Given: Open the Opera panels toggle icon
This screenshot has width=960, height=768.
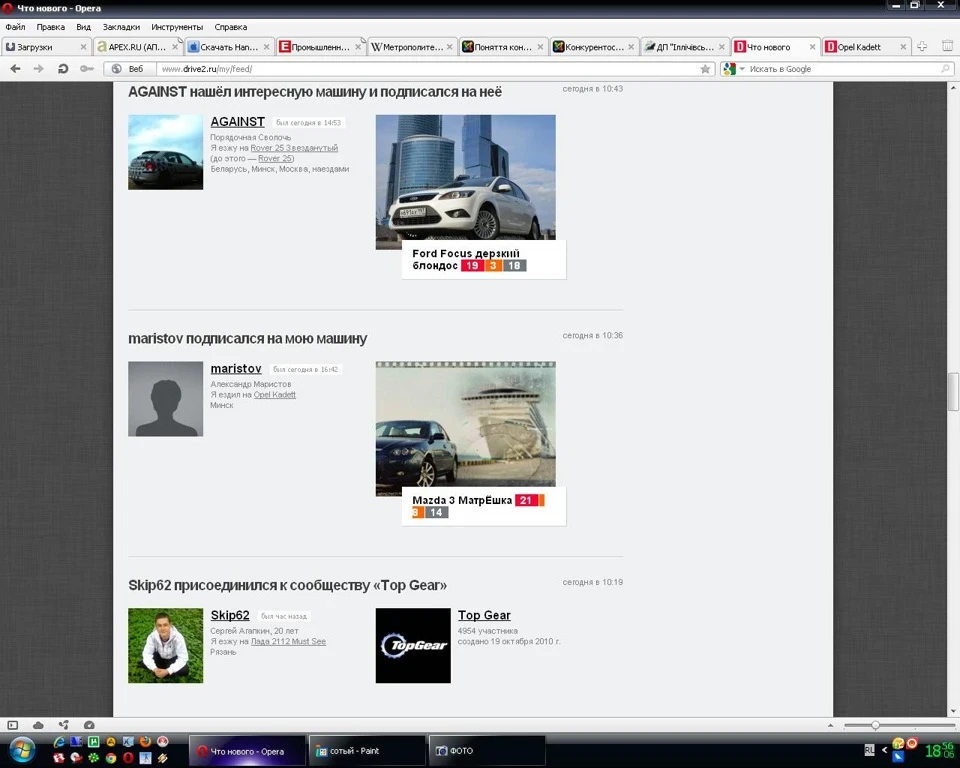Looking at the screenshot, I should pyautogui.click(x=13, y=725).
